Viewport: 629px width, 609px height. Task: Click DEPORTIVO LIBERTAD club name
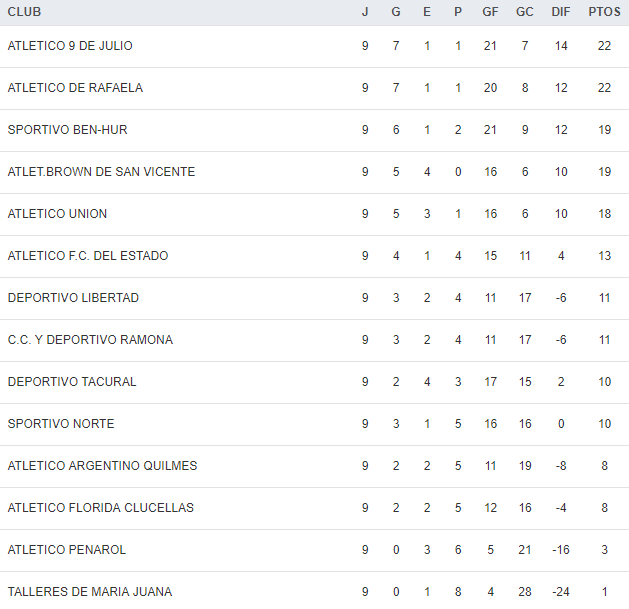[x=73, y=298]
